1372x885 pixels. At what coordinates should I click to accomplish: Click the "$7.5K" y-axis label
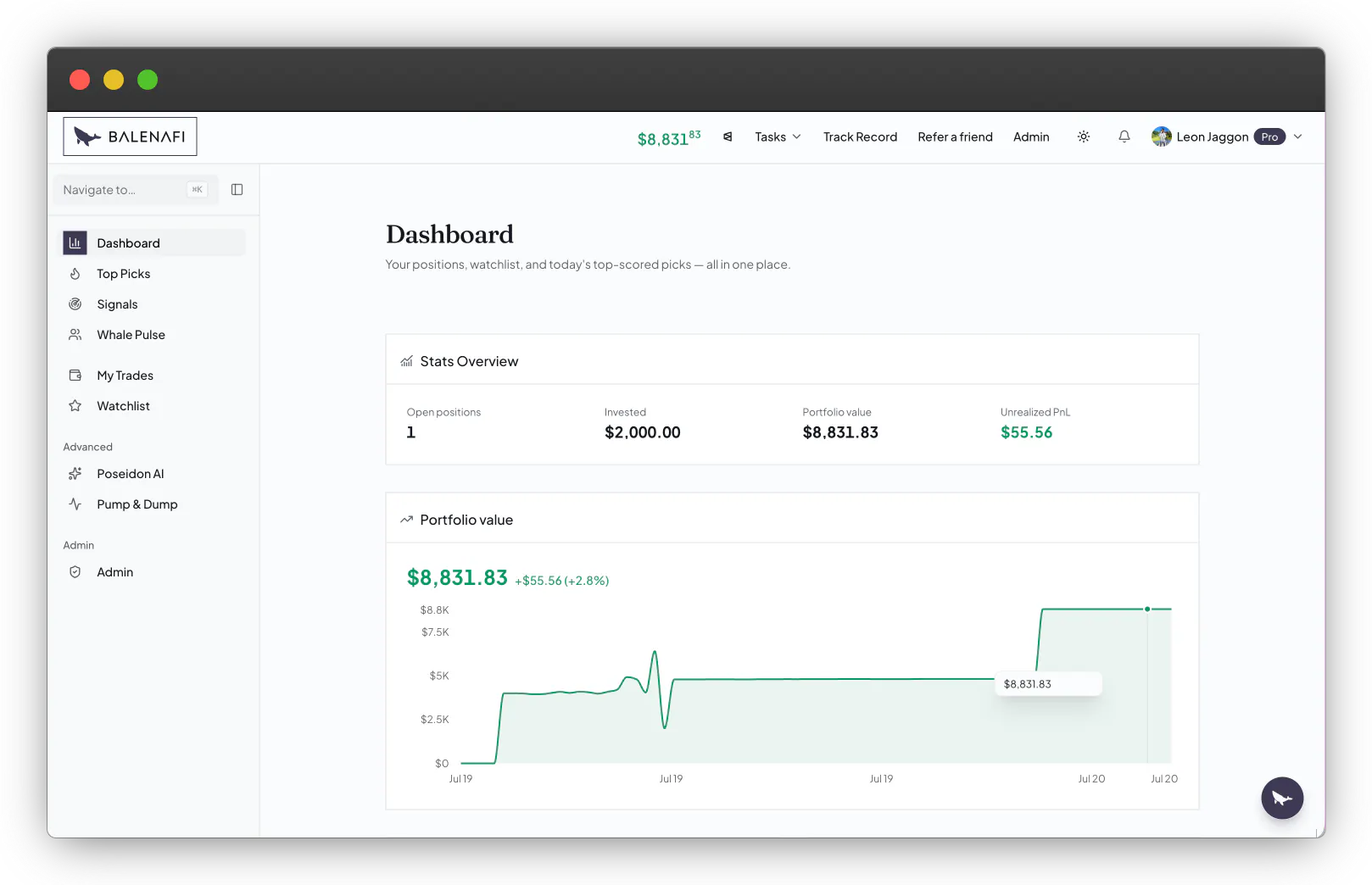point(435,632)
